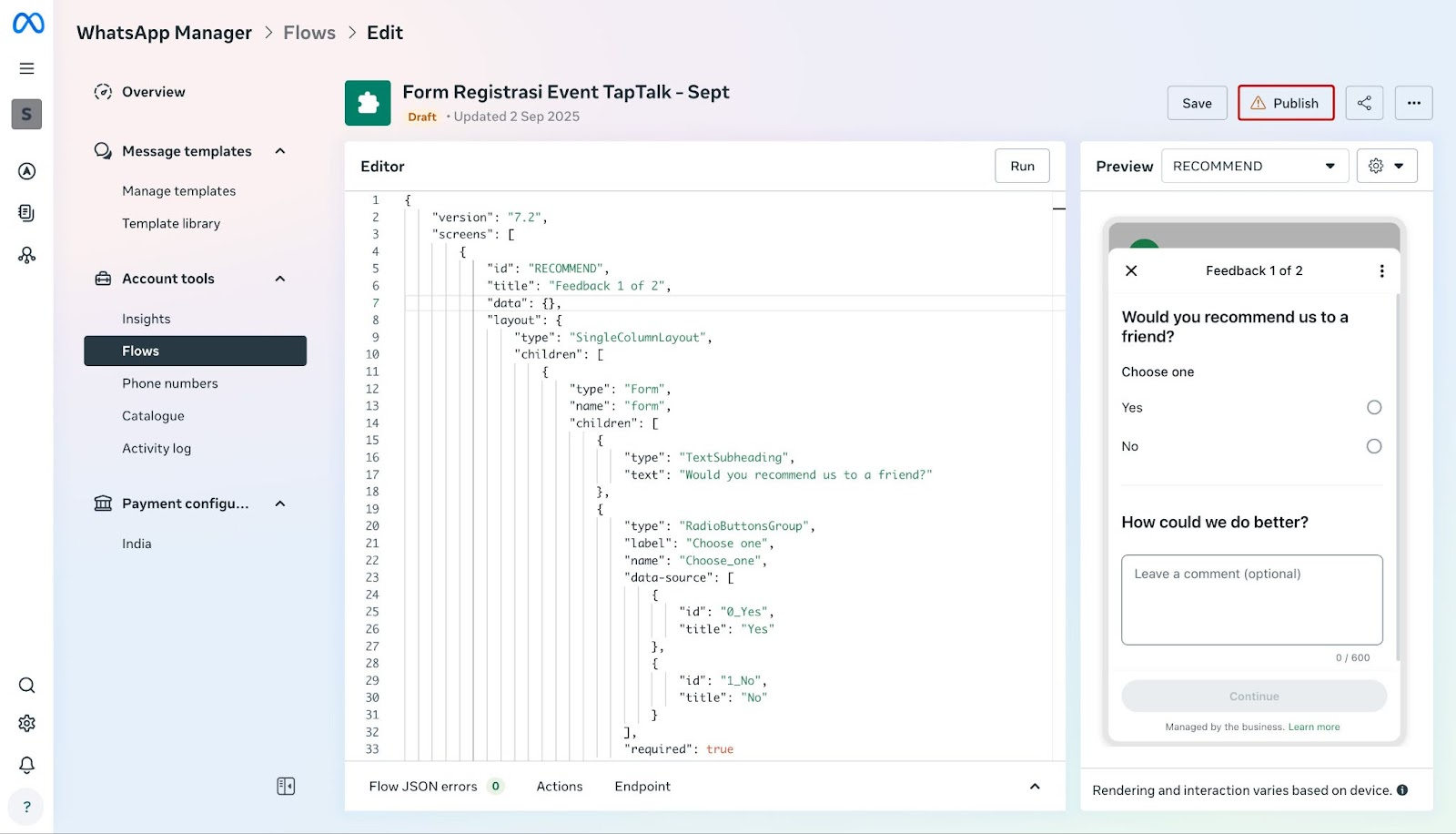Select the Flows sidebar item
Image resolution: width=1456 pixels, height=834 pixels.
[x=195, y=351]
